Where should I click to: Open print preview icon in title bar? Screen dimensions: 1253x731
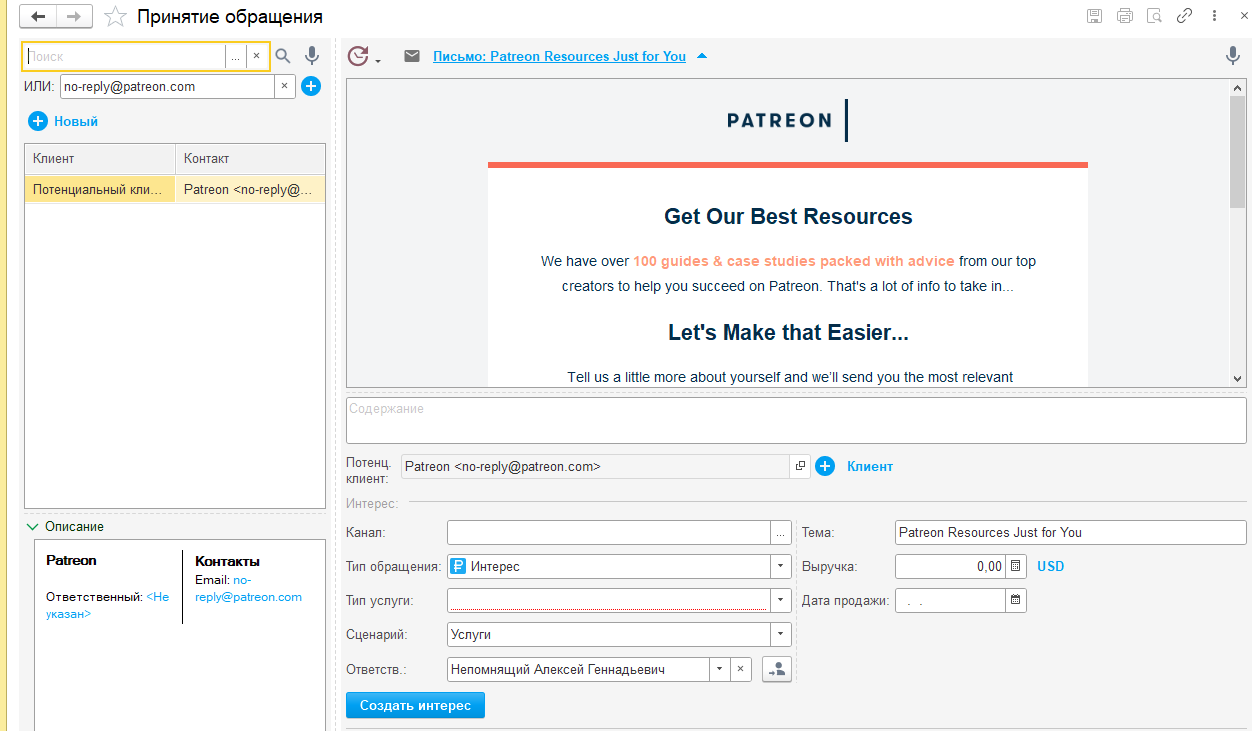1154,16
